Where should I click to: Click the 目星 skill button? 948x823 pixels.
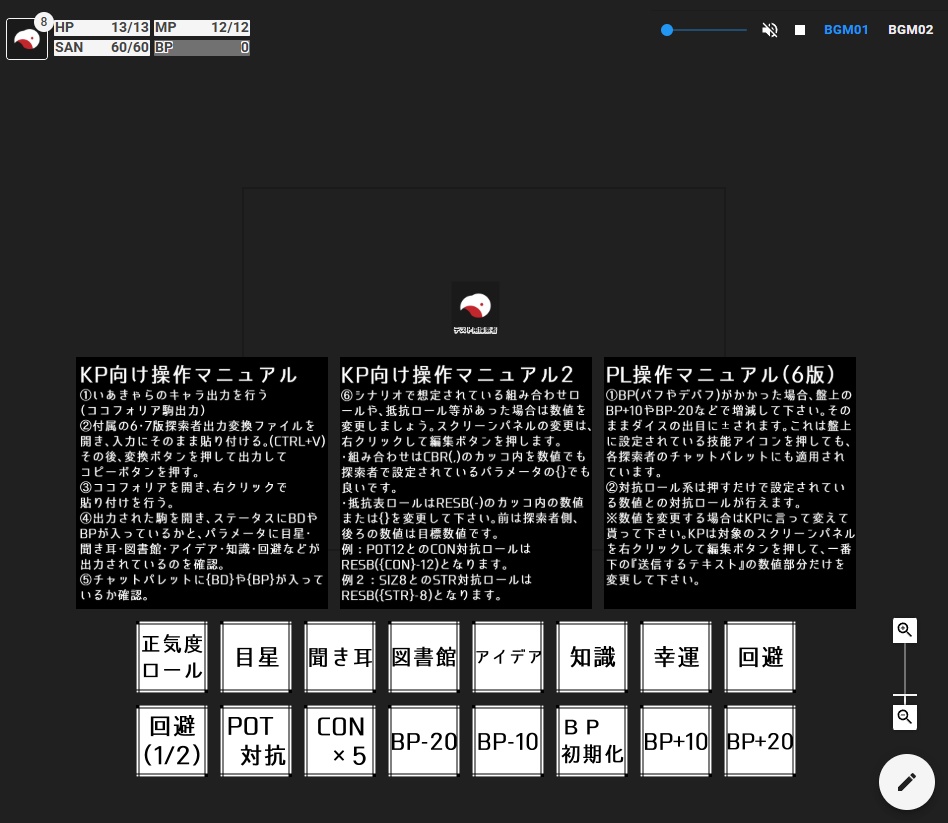click(256, 657)
